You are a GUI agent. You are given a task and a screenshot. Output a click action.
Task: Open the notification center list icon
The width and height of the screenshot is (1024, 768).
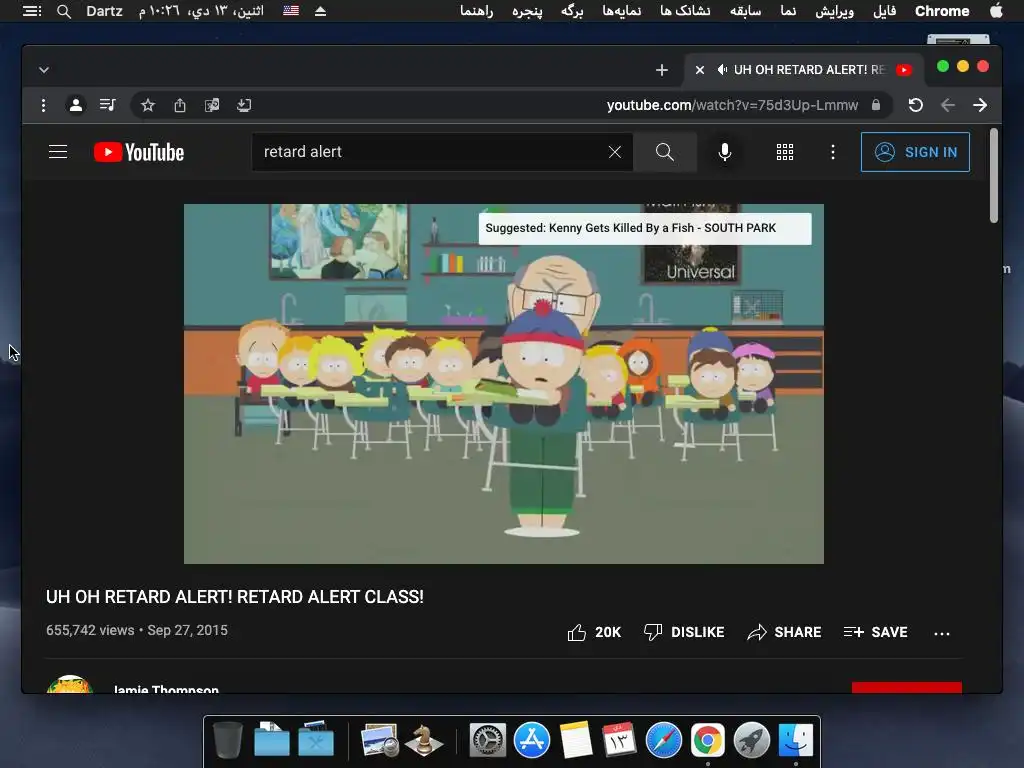32,11
